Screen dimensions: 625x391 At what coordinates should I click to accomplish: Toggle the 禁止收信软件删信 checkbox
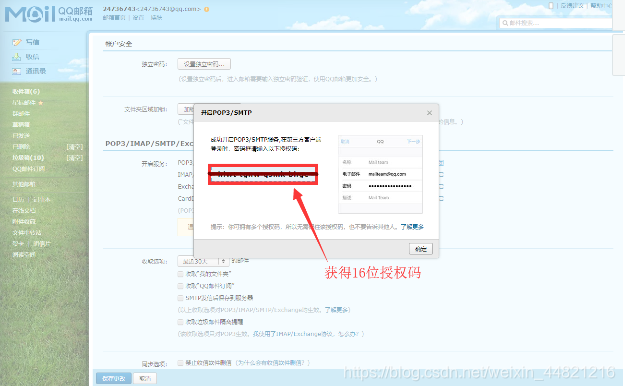coord(181,363)
